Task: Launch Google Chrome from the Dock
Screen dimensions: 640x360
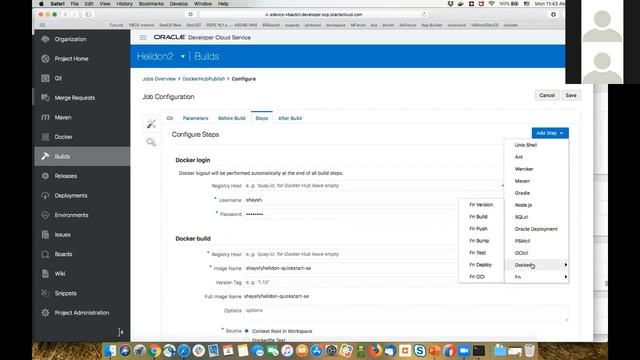Action: (x=154, y=350)
